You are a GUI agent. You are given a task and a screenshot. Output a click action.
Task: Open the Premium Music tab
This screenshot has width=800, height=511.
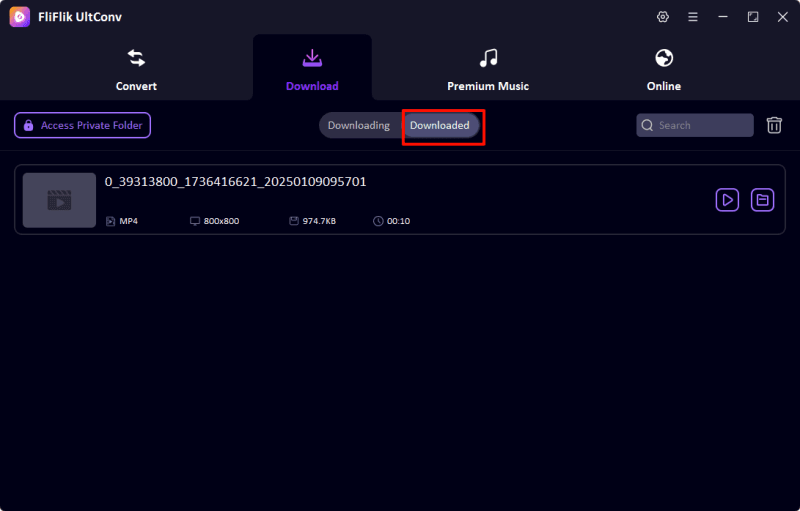(x=488, y=68)
